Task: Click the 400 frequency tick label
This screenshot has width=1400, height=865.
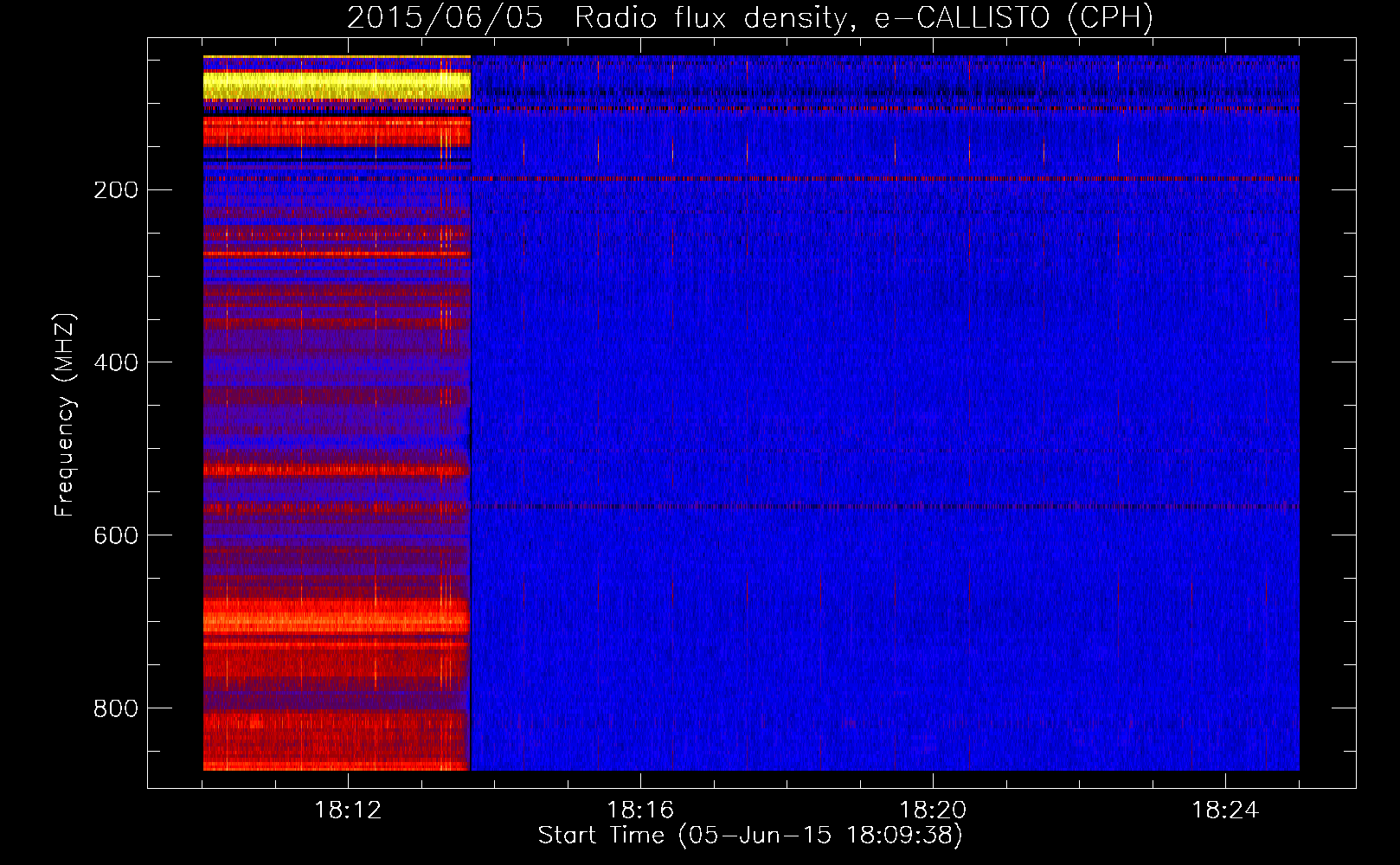Action: (x=116, y=362)
